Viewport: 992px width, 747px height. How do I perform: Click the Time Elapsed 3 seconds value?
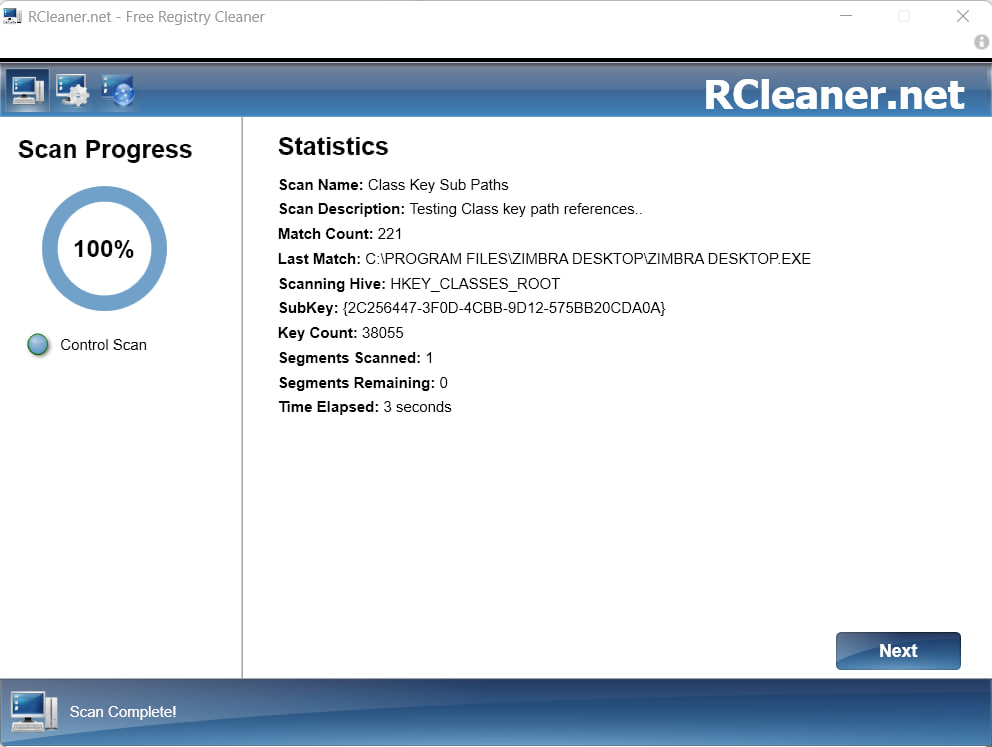click(418, 407)
